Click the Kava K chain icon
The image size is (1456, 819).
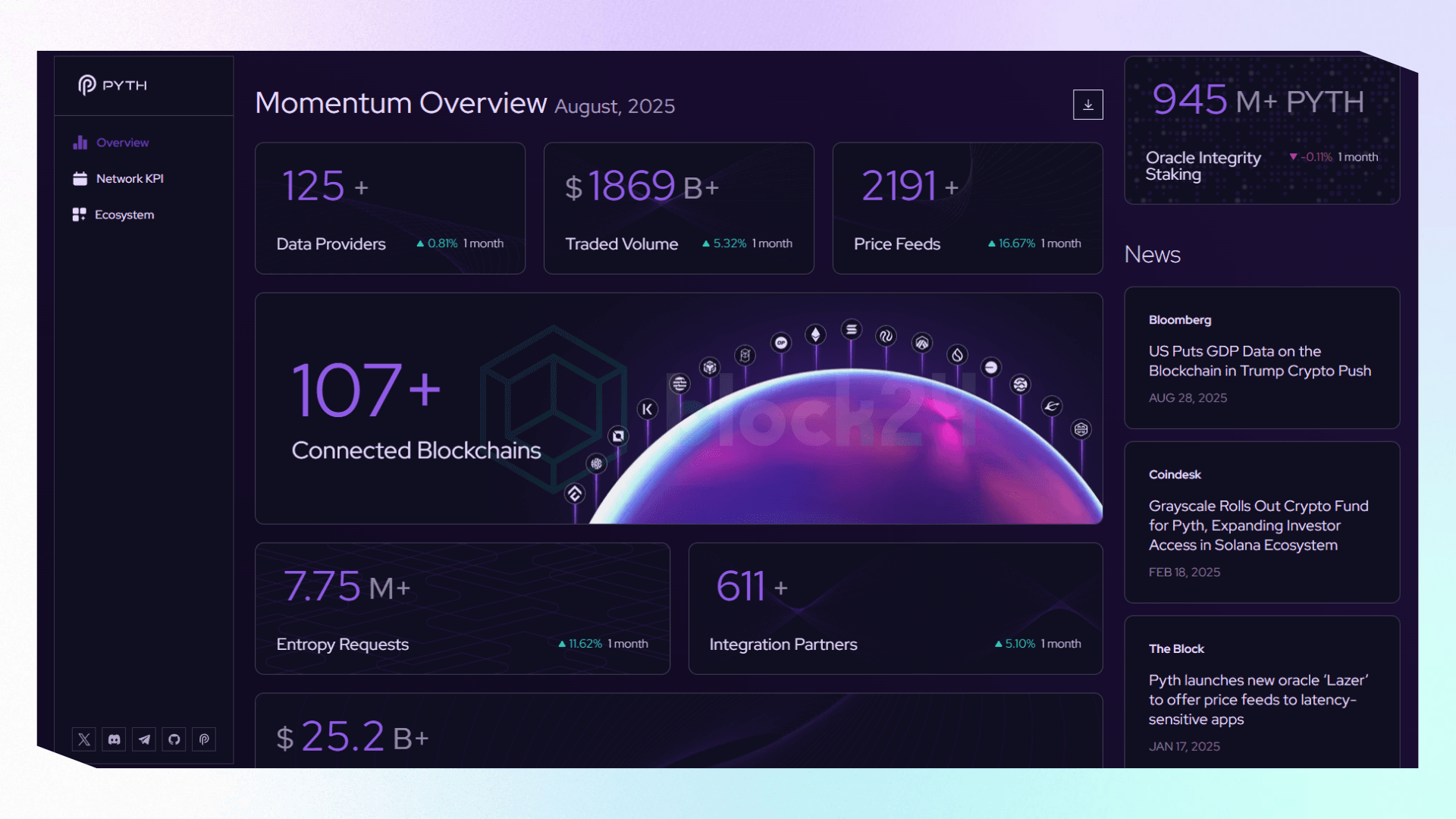point(647,409)
